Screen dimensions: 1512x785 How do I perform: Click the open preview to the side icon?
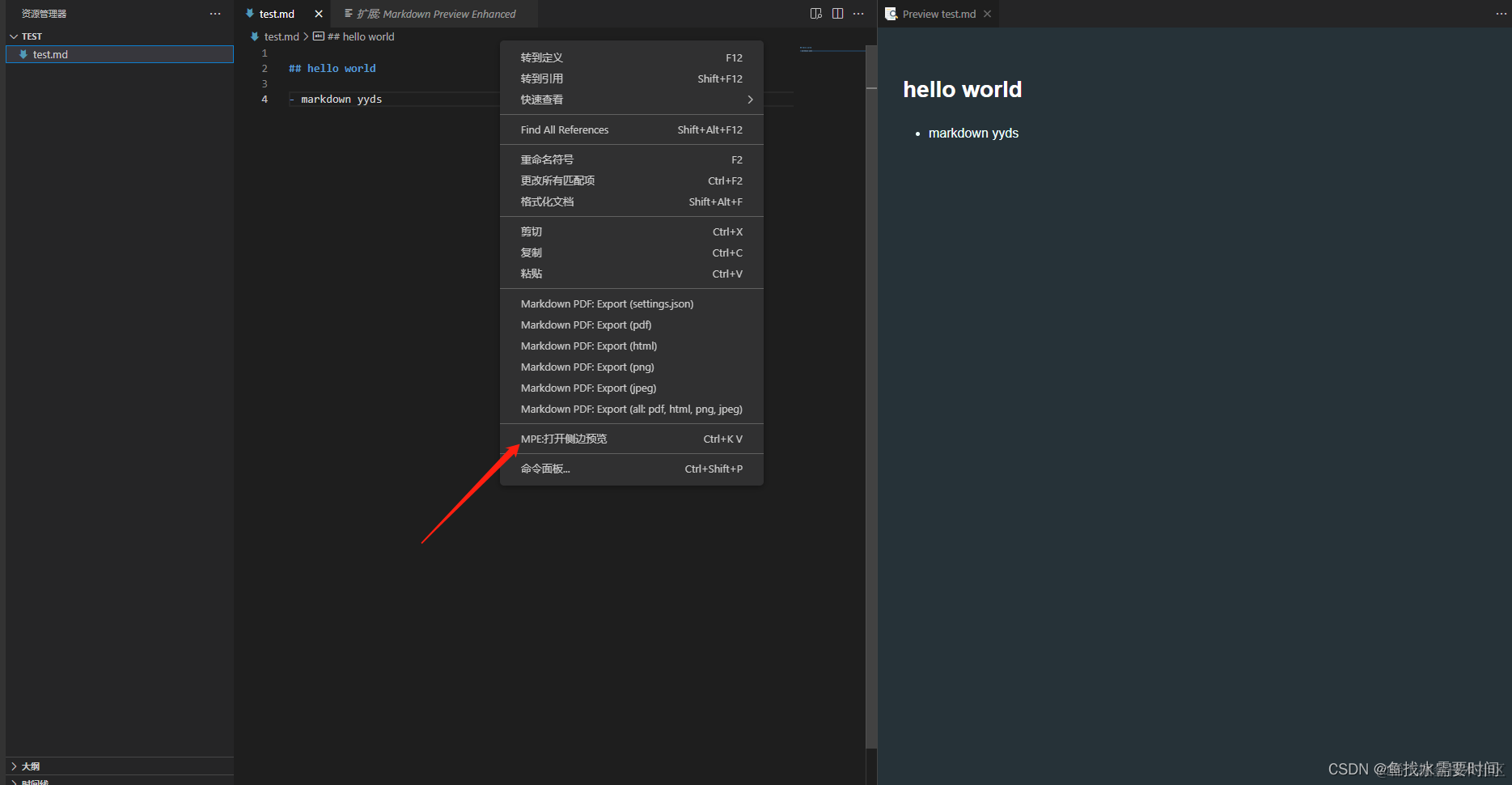[816, 14]
